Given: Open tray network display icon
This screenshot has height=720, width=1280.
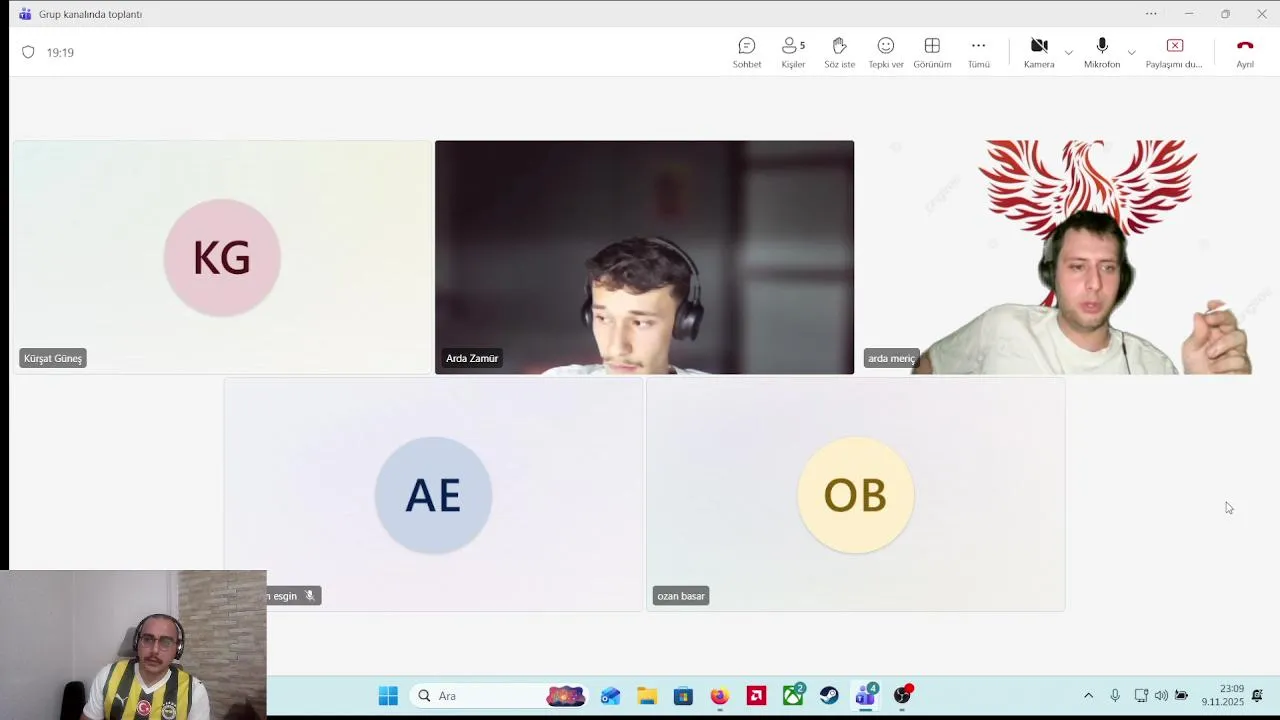Looking at the screenshot, I should tap(1141, 696).
